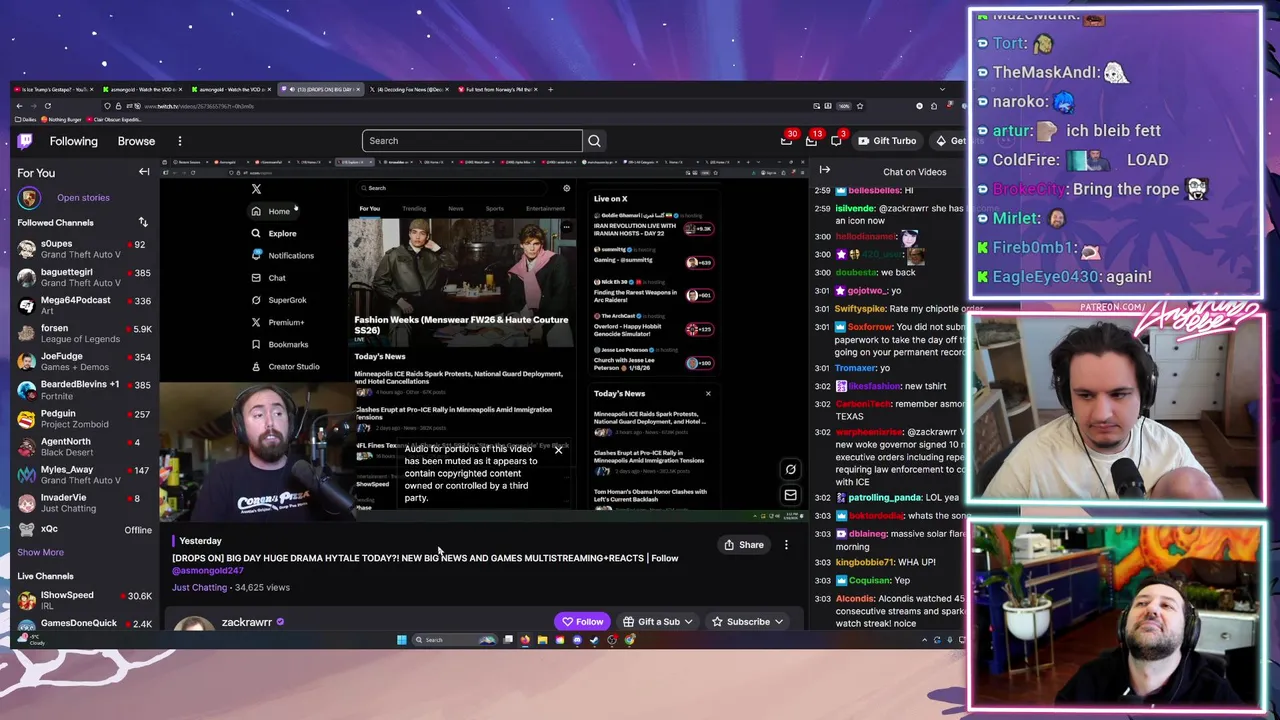The width and height of the screenshot is (1280, 720).
Task: Open the AgentNorth channel
Action: 82,446
